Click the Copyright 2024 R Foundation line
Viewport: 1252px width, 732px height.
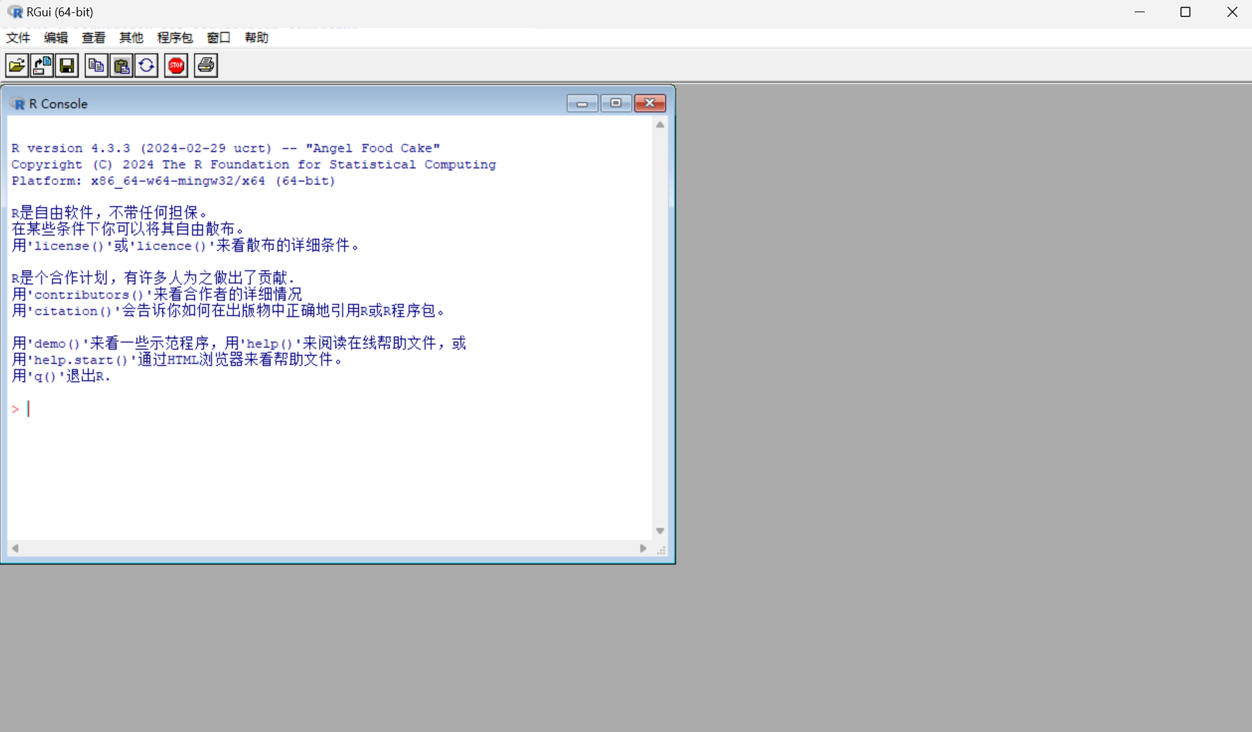click(253, 165)
